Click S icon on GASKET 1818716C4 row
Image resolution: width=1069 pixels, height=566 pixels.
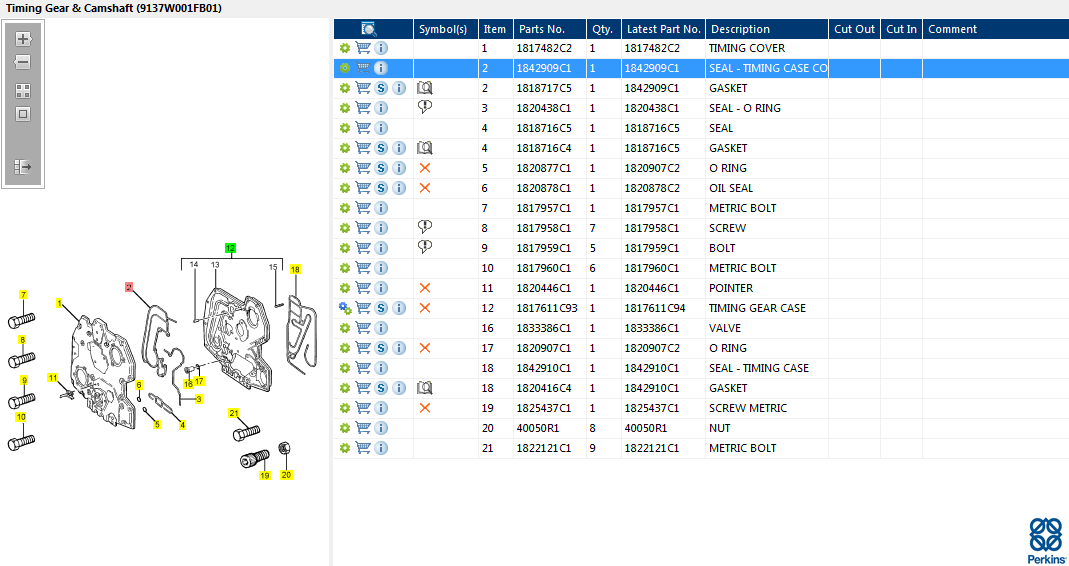(x=381, y=148)
